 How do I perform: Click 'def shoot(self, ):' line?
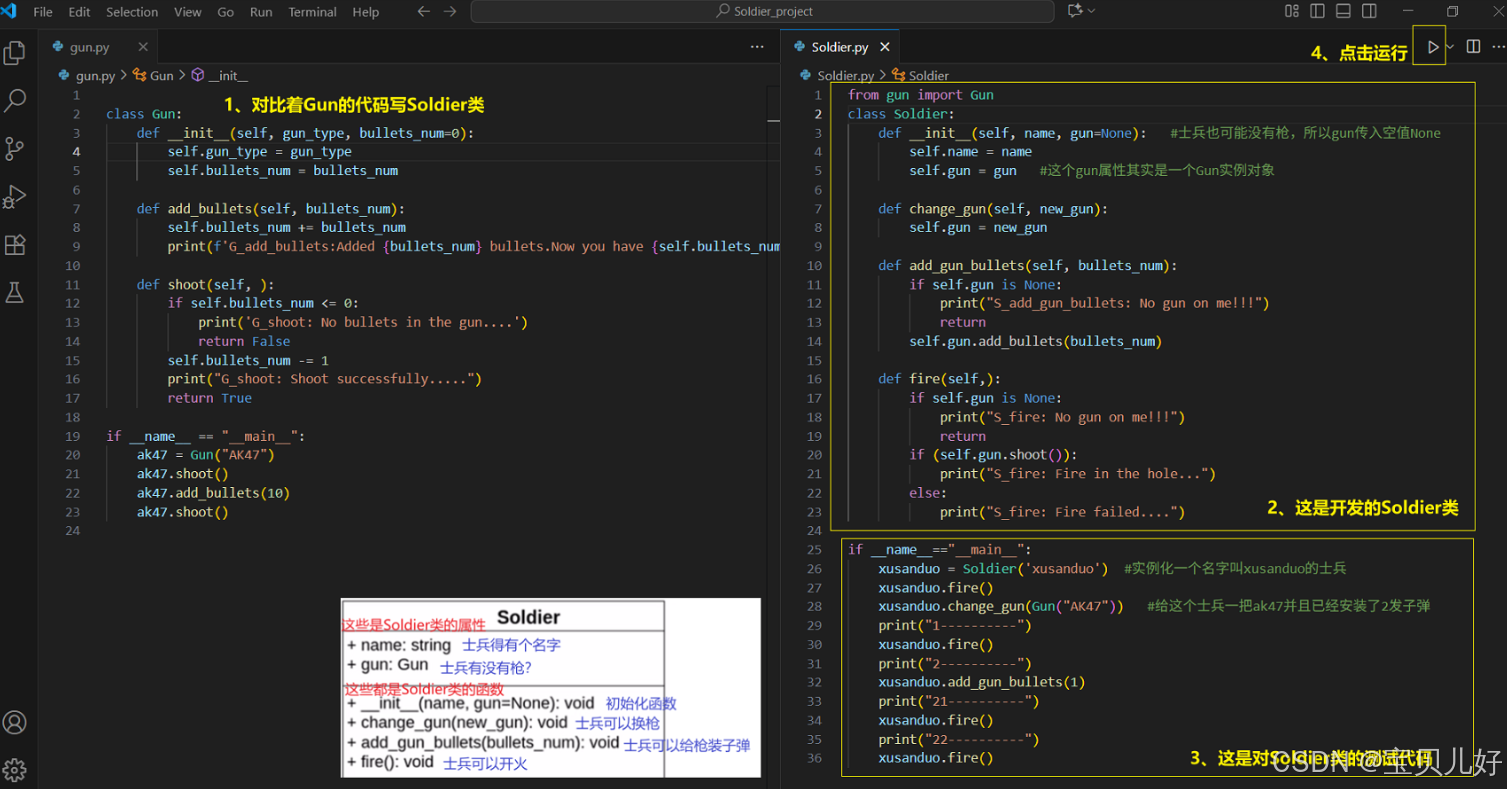(x=205, y=285)
